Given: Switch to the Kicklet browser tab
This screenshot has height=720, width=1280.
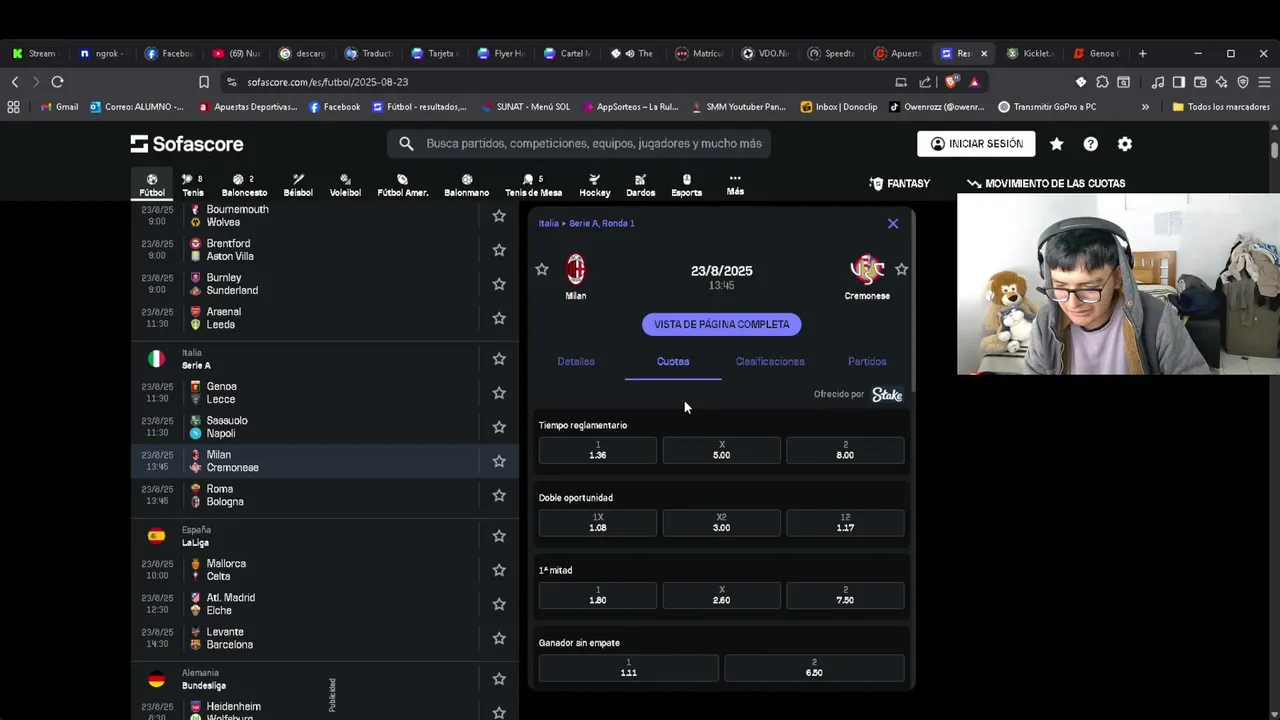Looking at the screenshot, I should pos(1030,53).
